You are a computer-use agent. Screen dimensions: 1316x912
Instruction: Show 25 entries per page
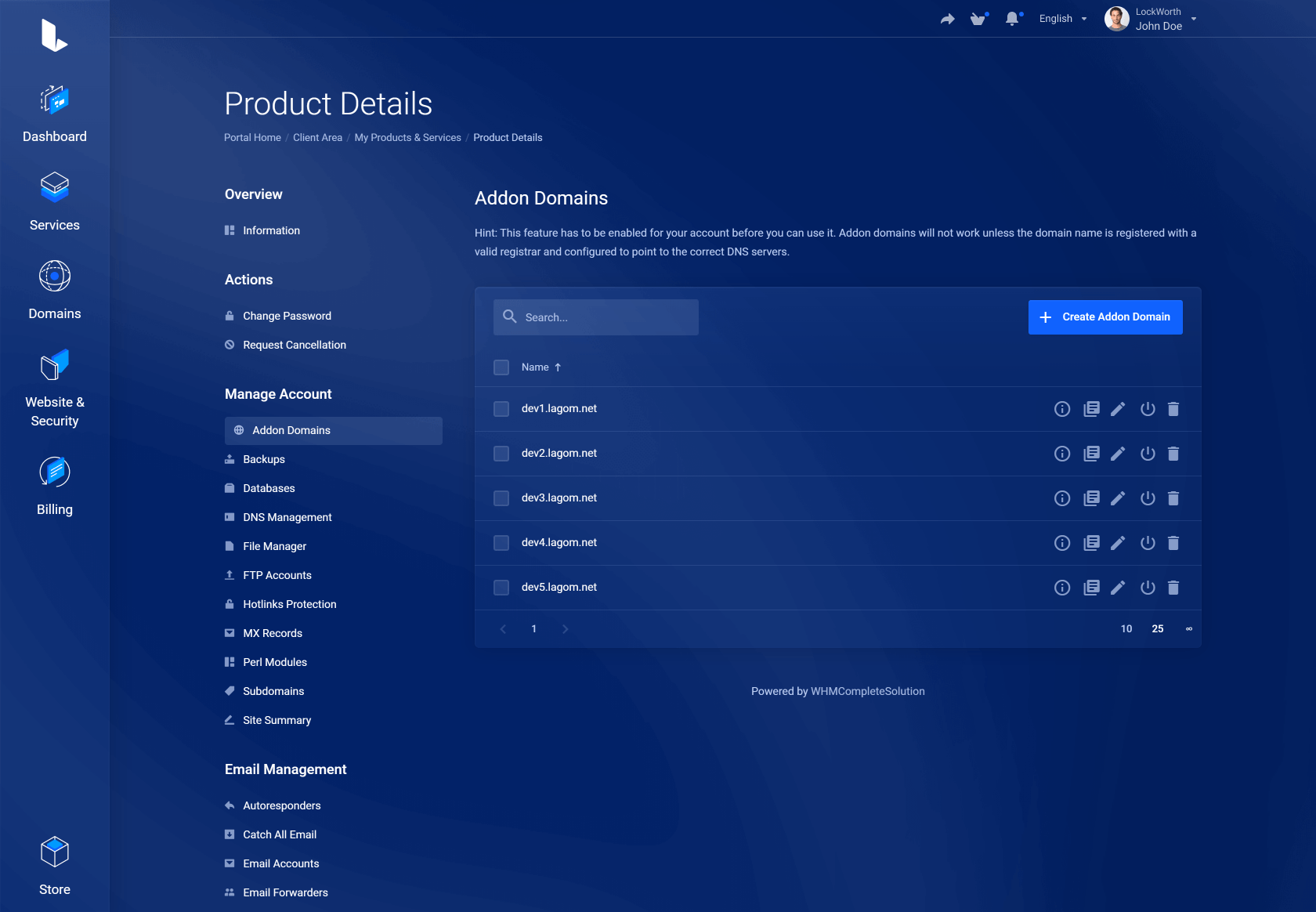(1158, 629)
